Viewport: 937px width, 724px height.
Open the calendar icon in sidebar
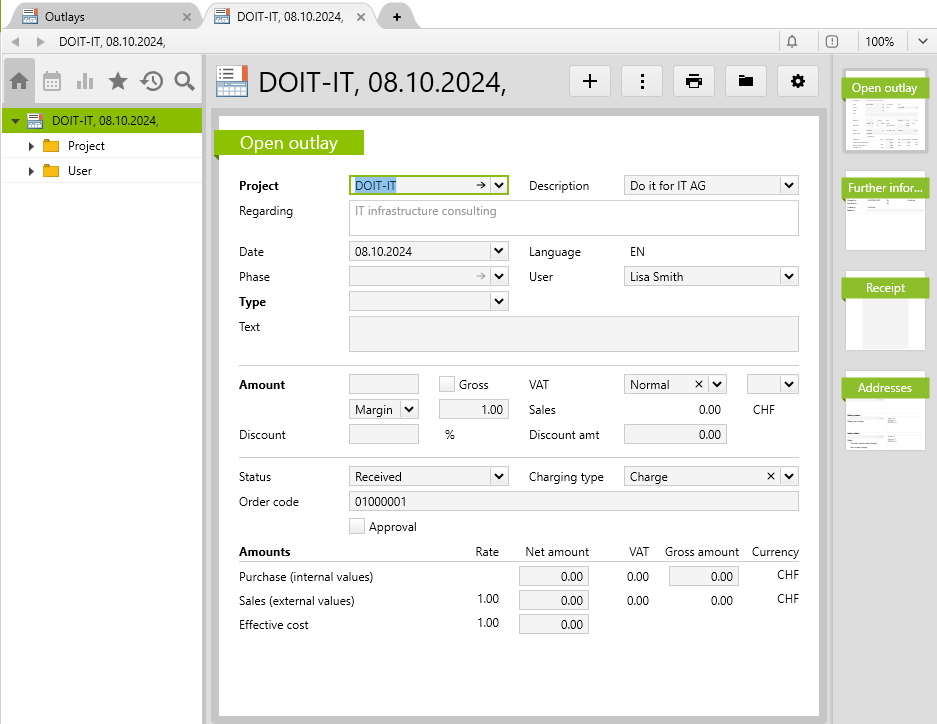coord(52,81)
